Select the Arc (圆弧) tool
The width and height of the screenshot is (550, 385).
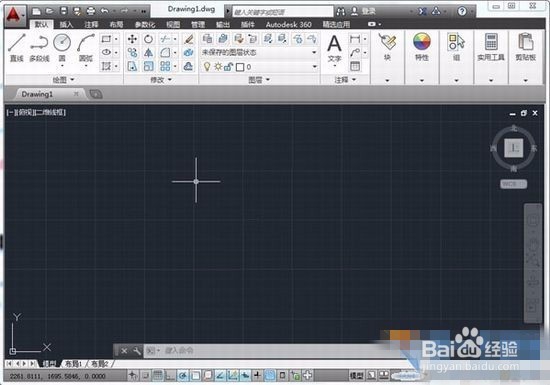(86, 47)
